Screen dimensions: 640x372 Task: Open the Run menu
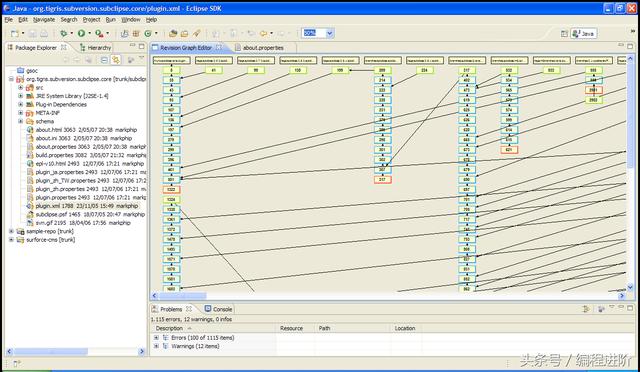110,20
